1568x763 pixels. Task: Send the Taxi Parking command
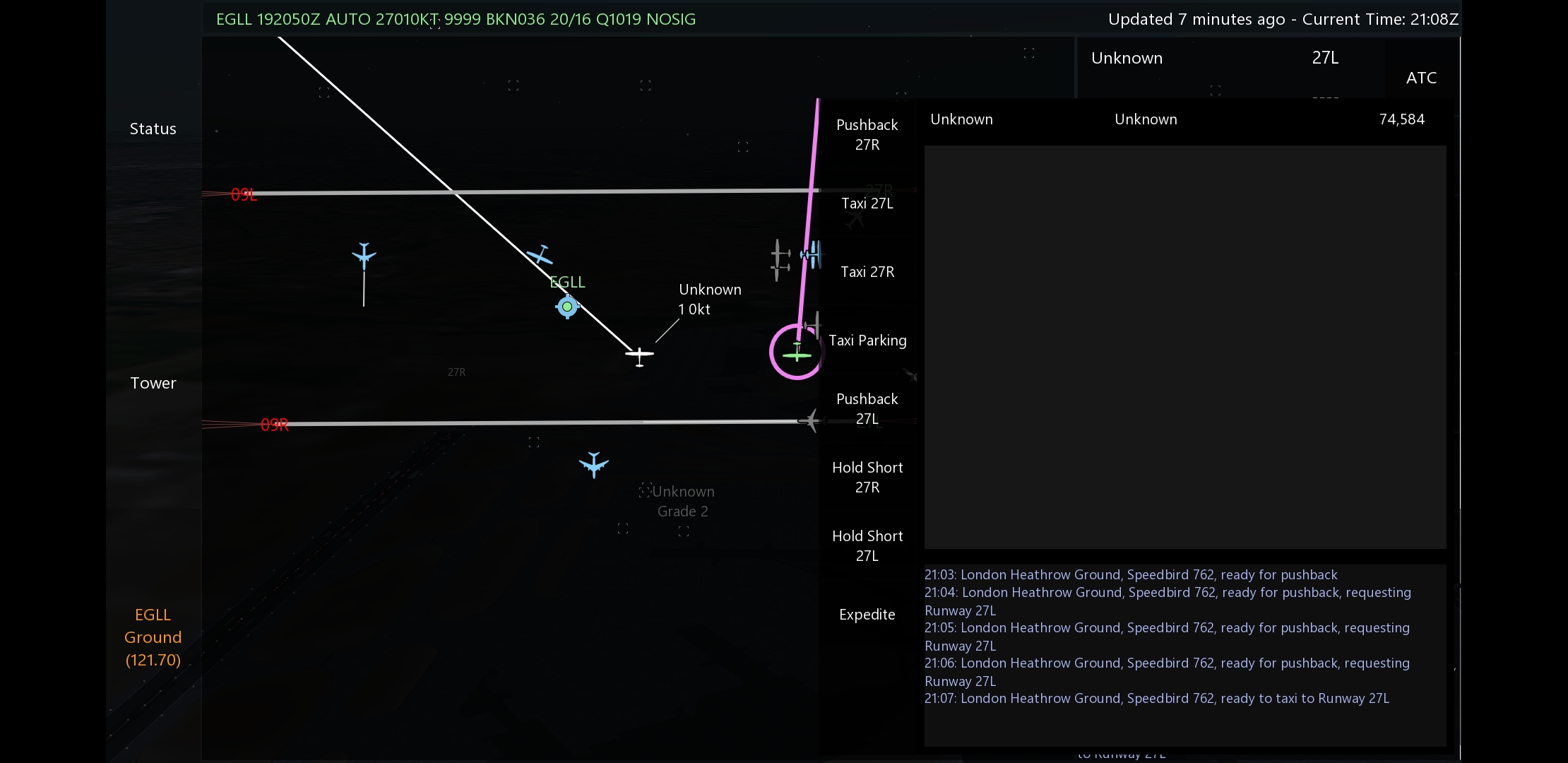867,341
